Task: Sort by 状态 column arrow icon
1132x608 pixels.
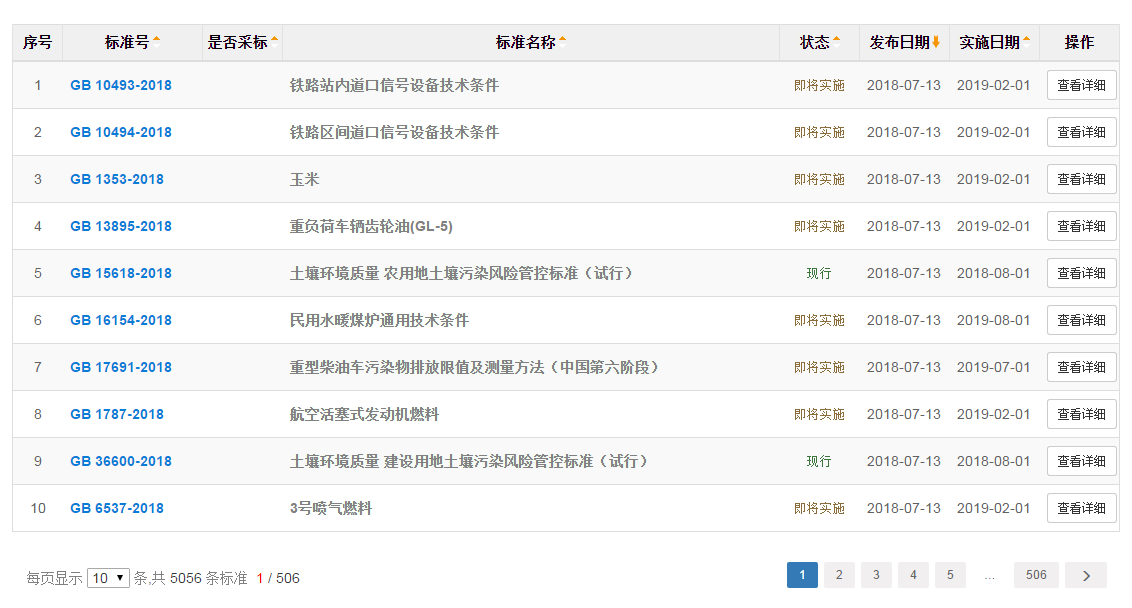Action: (x=836, y=42)
